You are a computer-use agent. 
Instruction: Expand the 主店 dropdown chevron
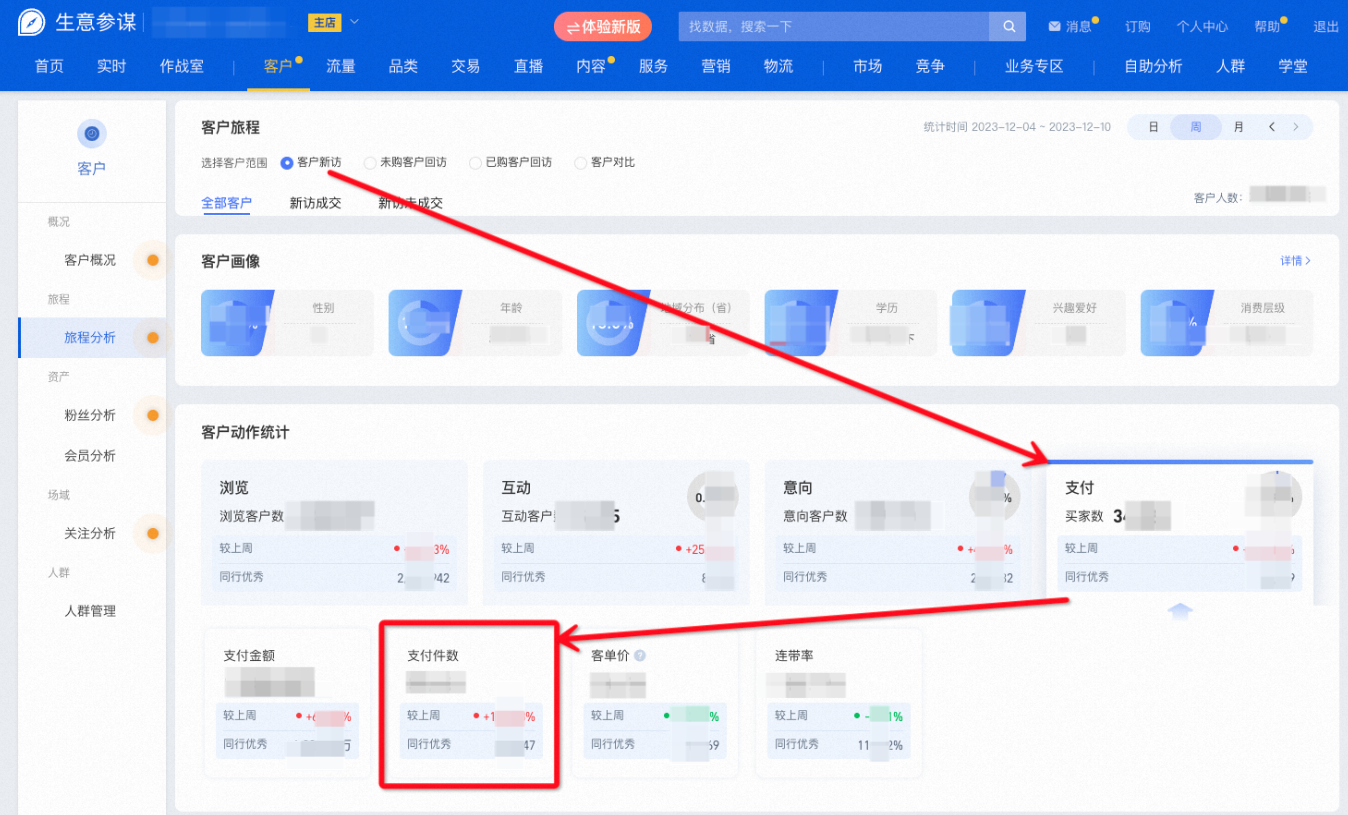354,21
